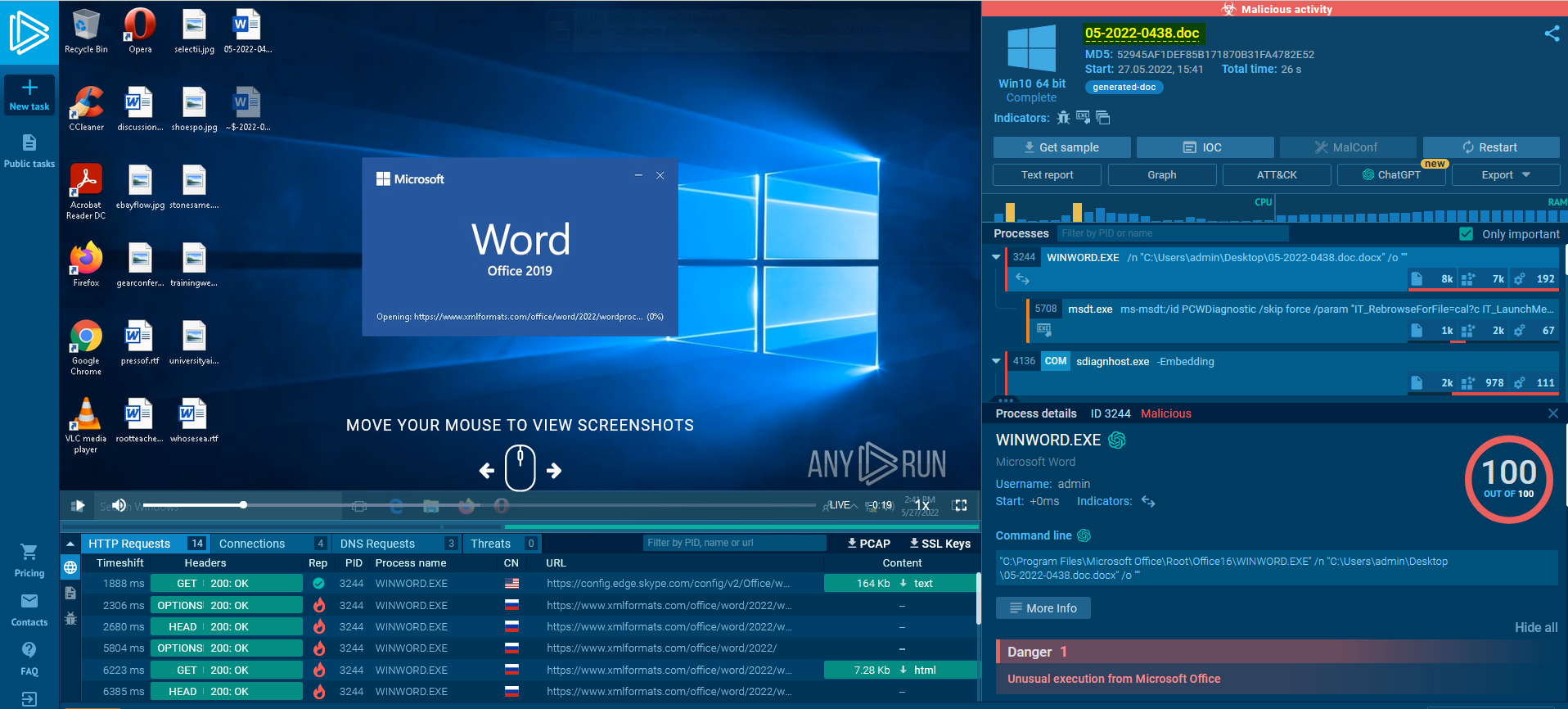Click the bug indicator icon
The image size is (1568, 709).
(1063, 118)
